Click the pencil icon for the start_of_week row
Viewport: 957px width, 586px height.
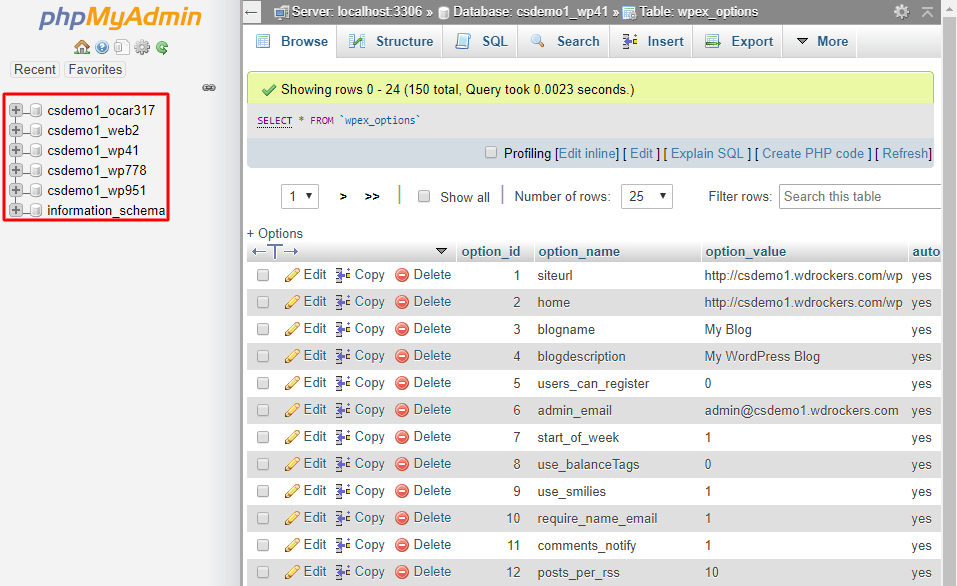(292, 437)
